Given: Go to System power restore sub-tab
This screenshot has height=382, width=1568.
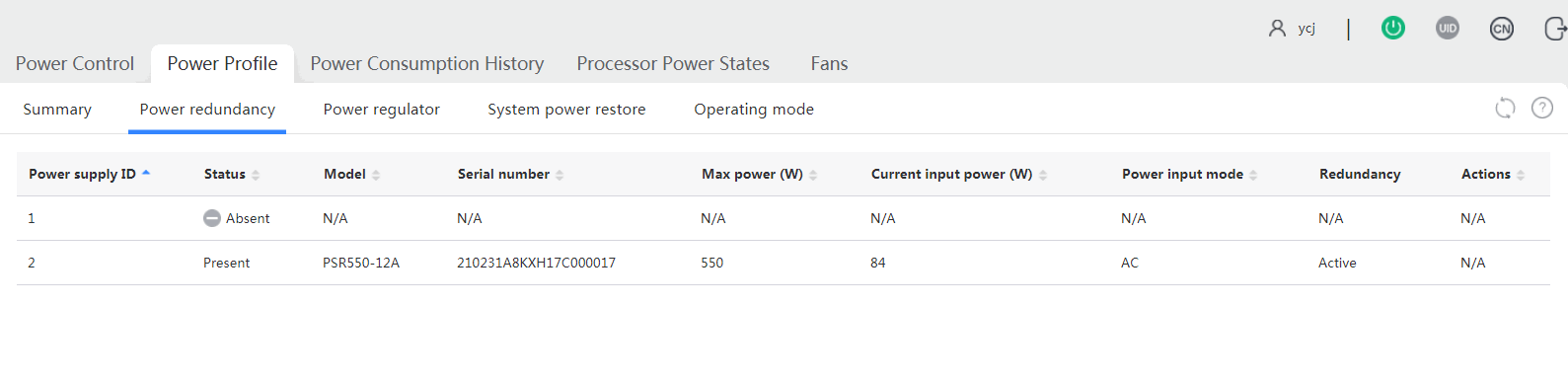Looking at the screenshot, I should click(566, 109).
